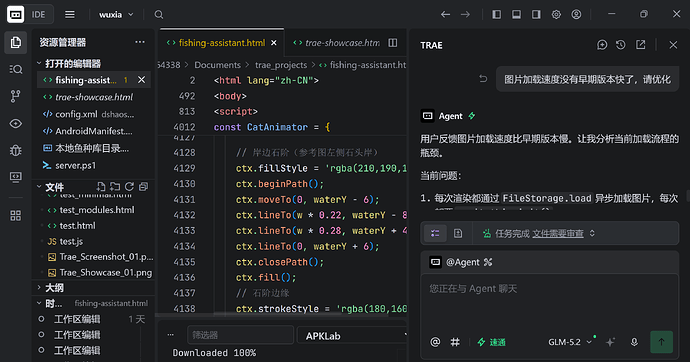690x362 pixels.
Task: Toggle the bottom panel layout
Action: (516, 15)
